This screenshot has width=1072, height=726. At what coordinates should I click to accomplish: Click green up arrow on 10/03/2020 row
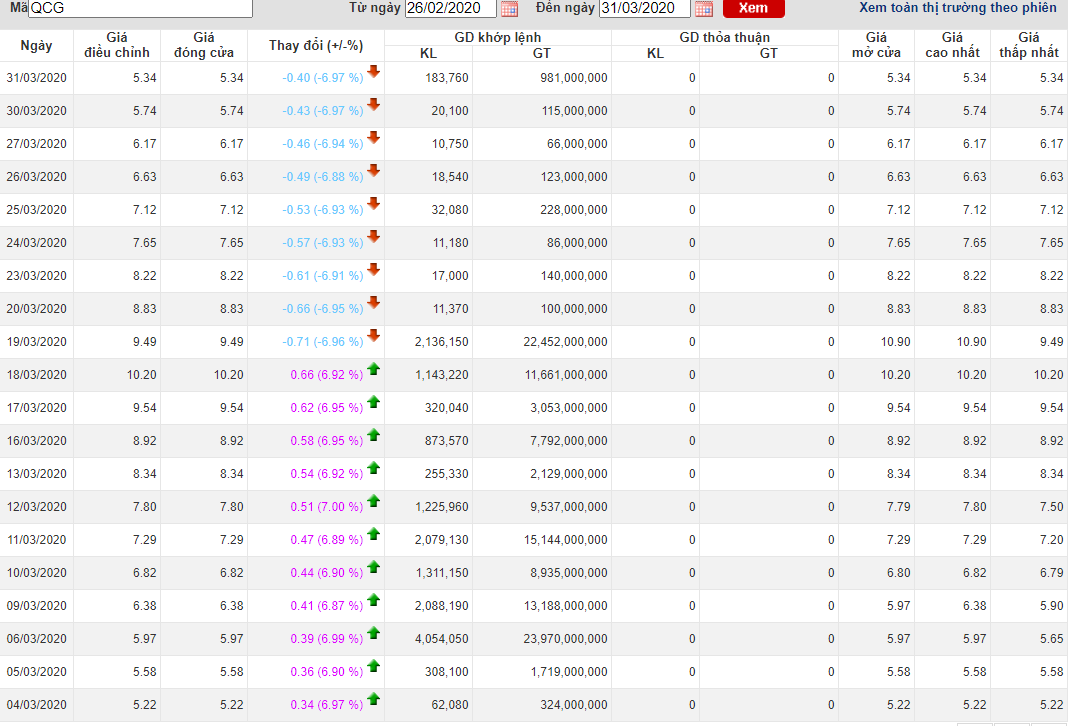pos(373,567)
